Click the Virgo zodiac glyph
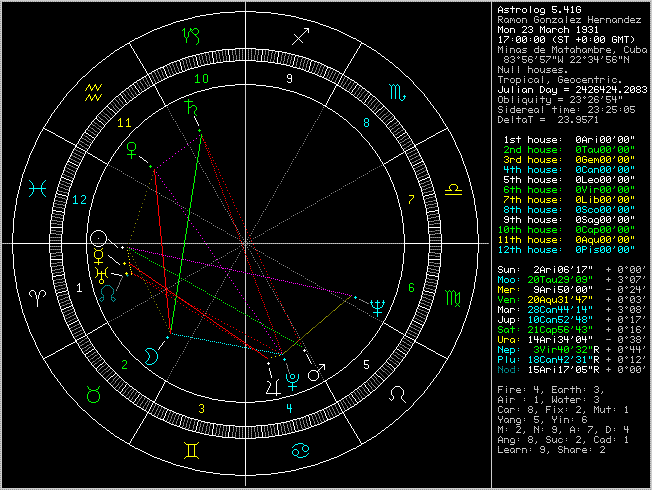Screen dimensions: 652x490 coord(453,298)
